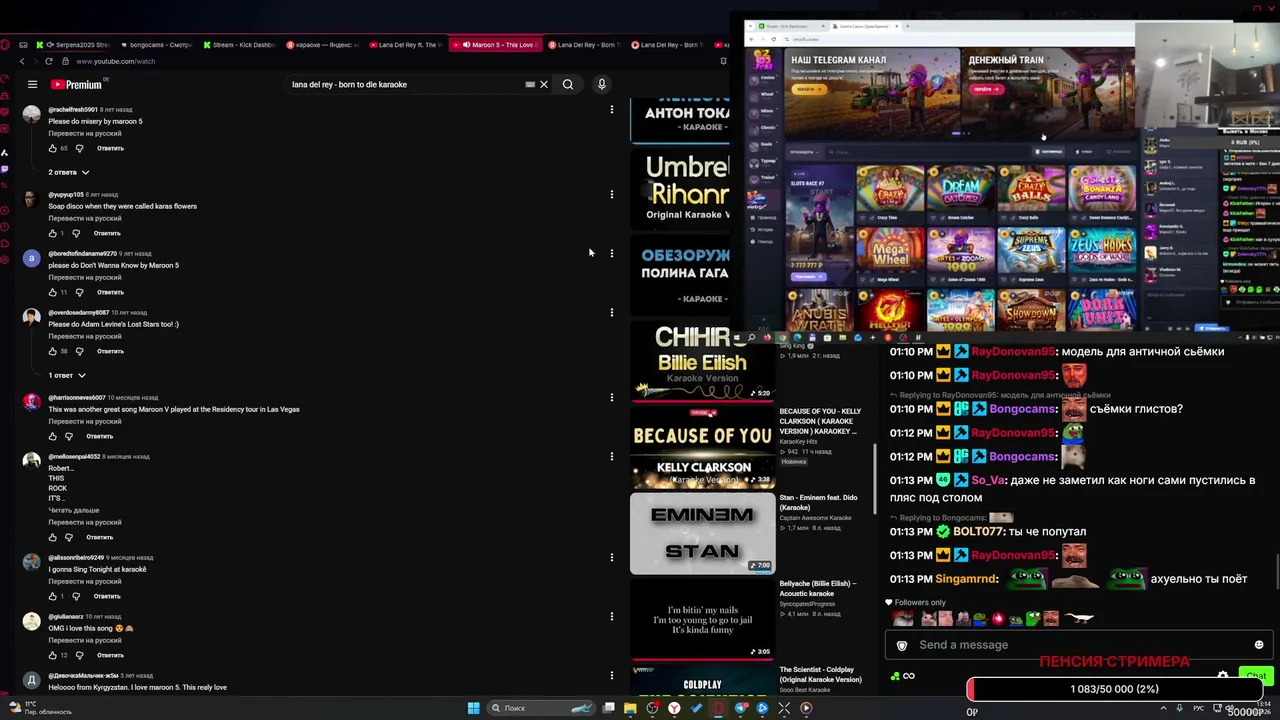
Task: Reply to the 'OMG i love this song' comment
Action: pyautogui.click(x=110, y=655)
